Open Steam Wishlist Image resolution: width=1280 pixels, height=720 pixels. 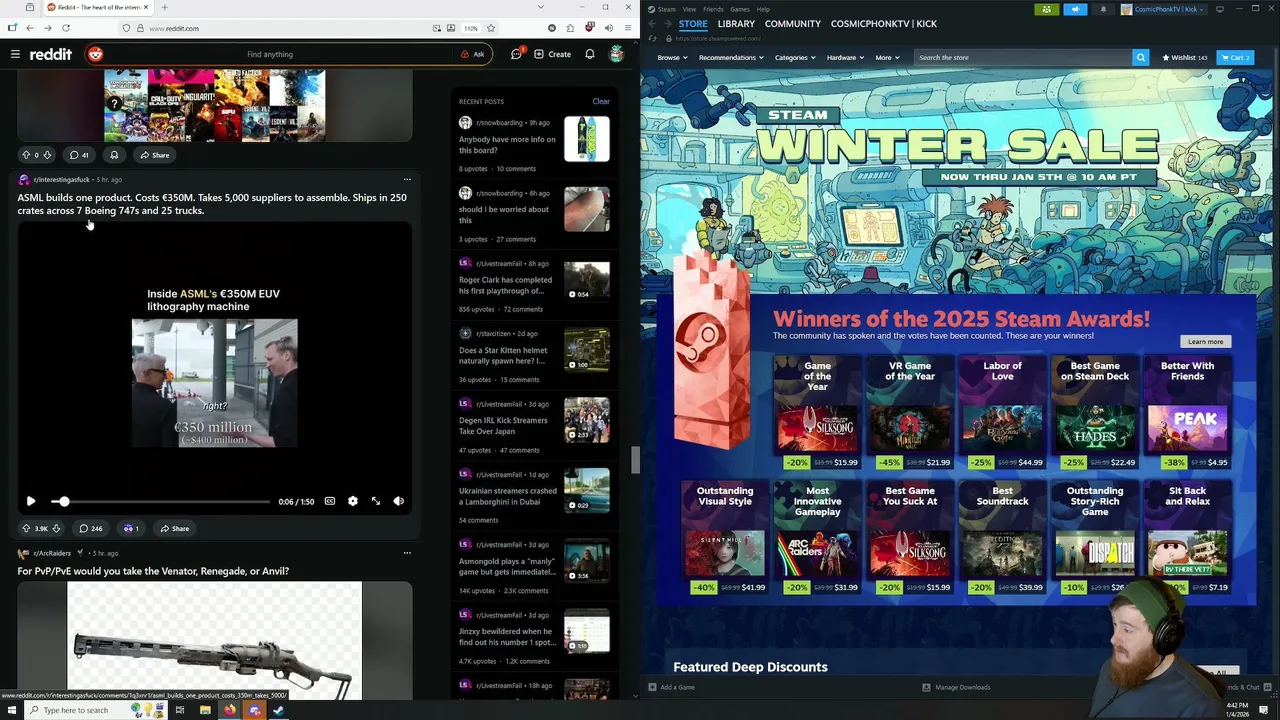pyautogui.click(x=1185, y=57)
